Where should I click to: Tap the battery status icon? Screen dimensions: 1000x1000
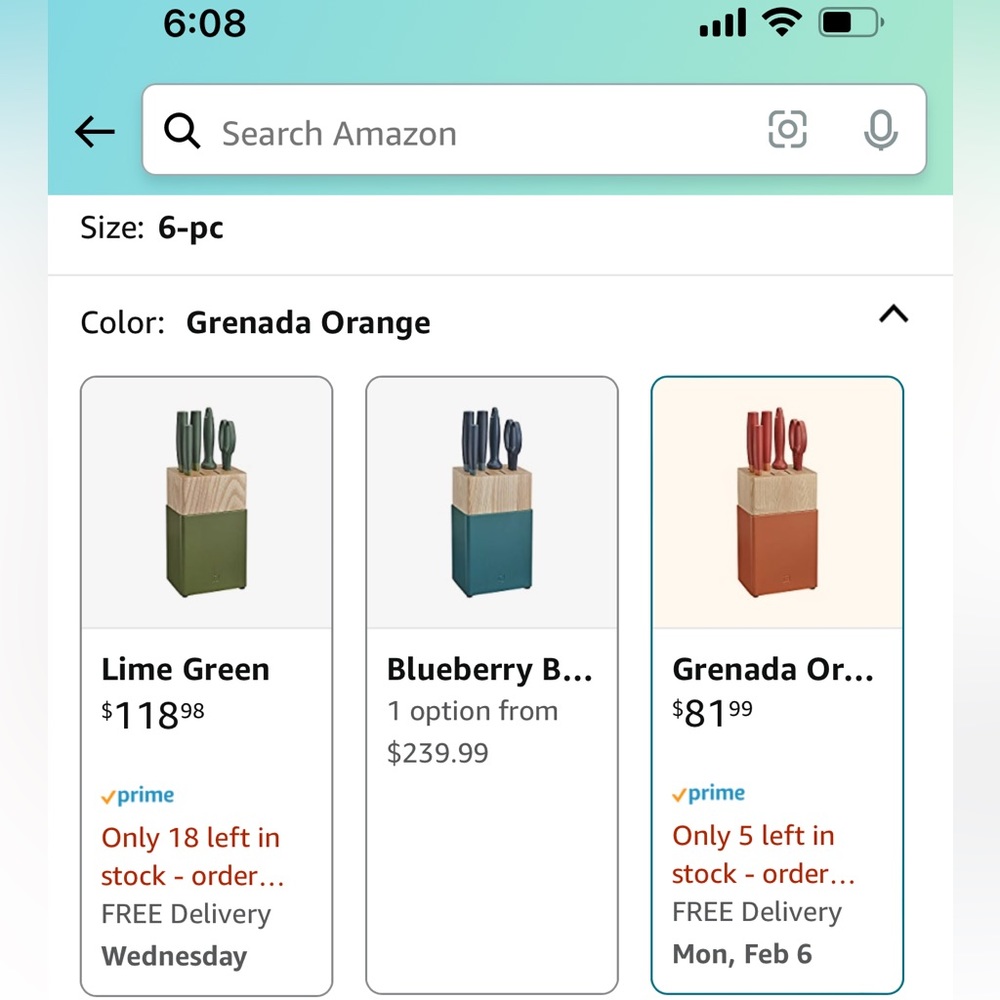tap(851, 23)
